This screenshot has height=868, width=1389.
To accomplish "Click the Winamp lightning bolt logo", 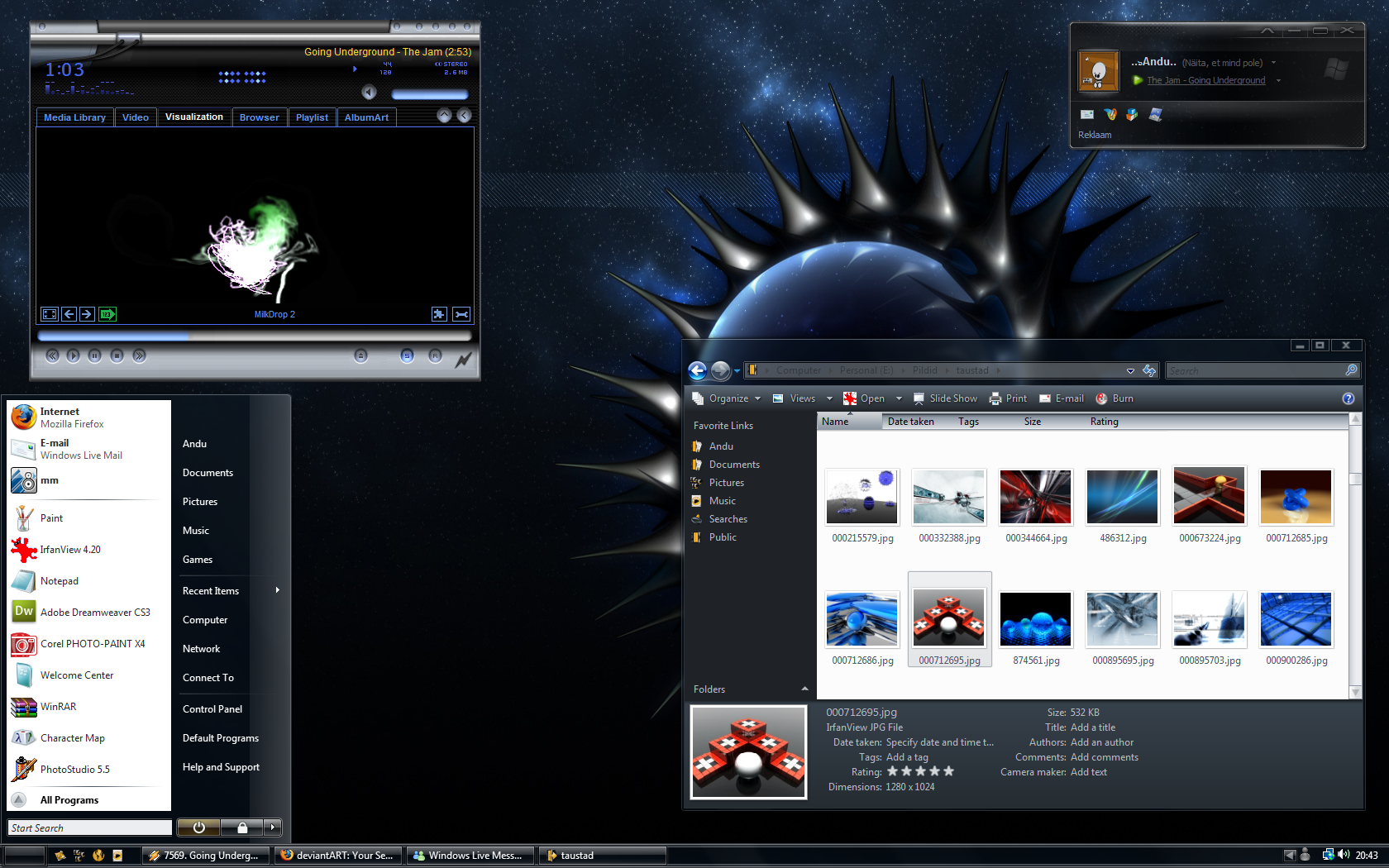I will tap(463, 359).
